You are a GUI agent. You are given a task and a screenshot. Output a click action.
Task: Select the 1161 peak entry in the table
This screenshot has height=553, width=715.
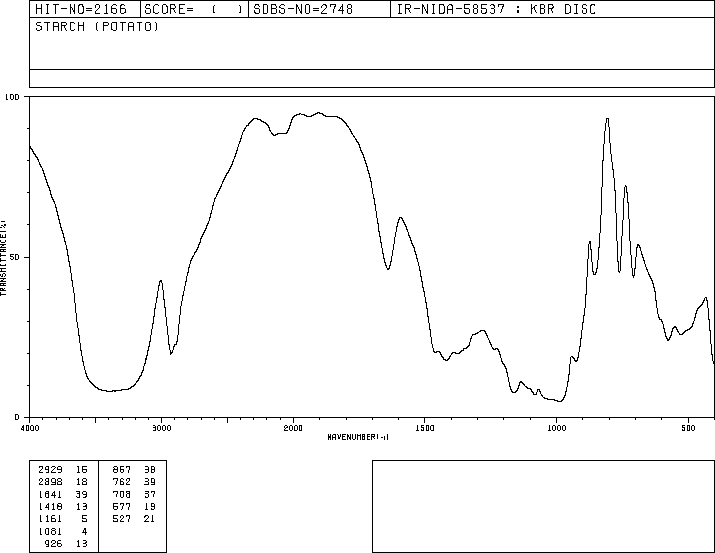click(x=50, y=519)
